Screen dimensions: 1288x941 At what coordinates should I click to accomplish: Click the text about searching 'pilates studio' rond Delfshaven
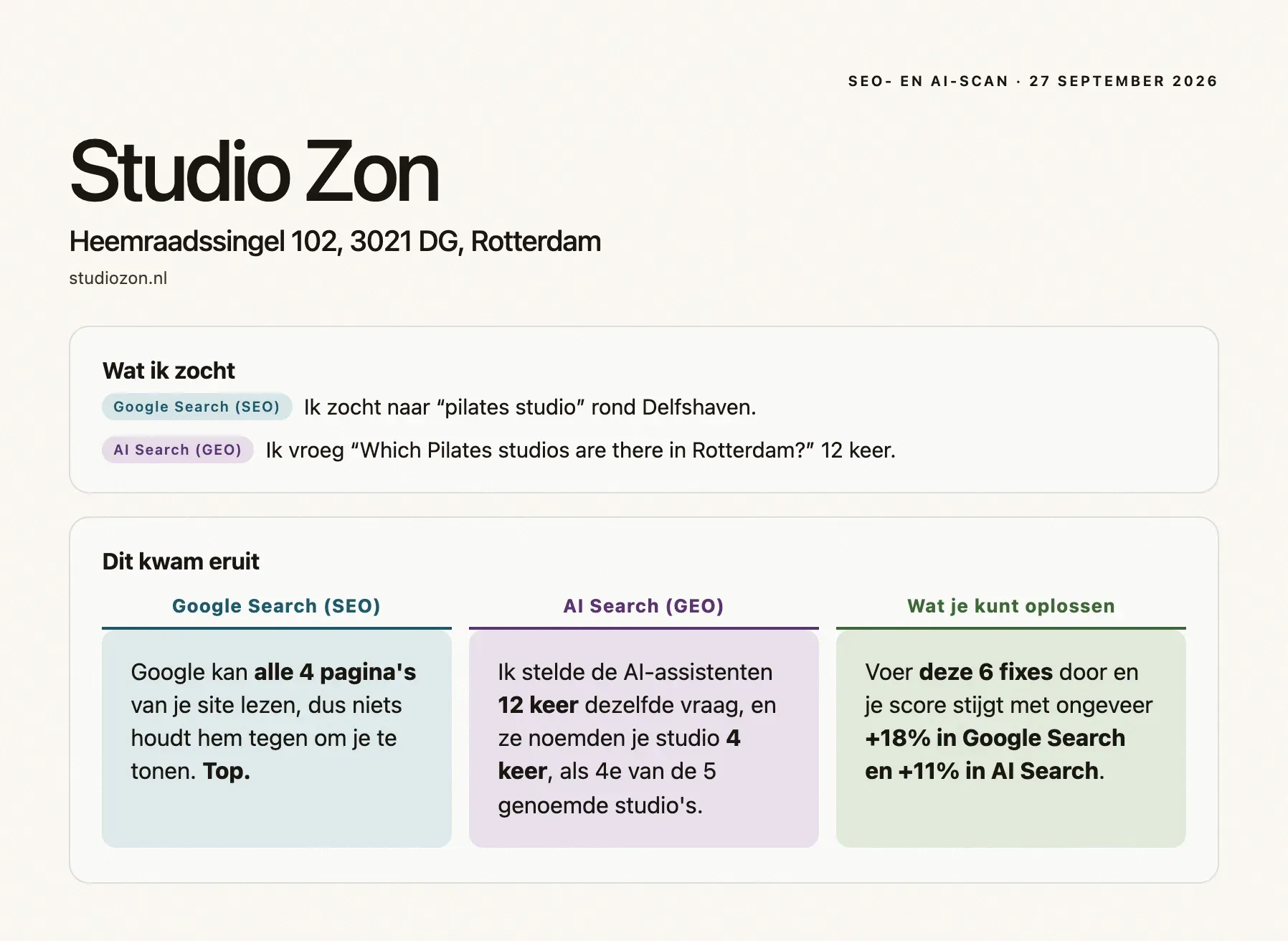[x=530, y=407]
